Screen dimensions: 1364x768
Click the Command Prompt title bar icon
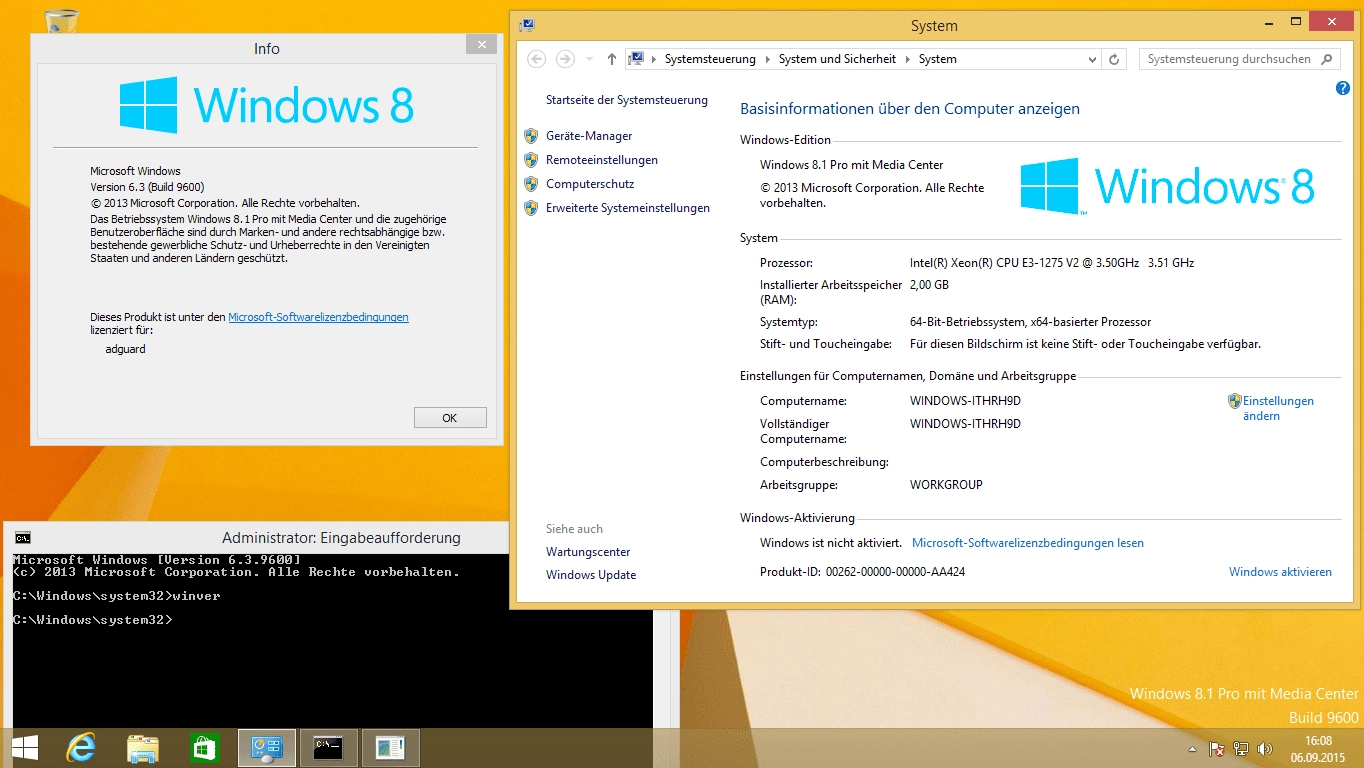[x=23, y=538]
